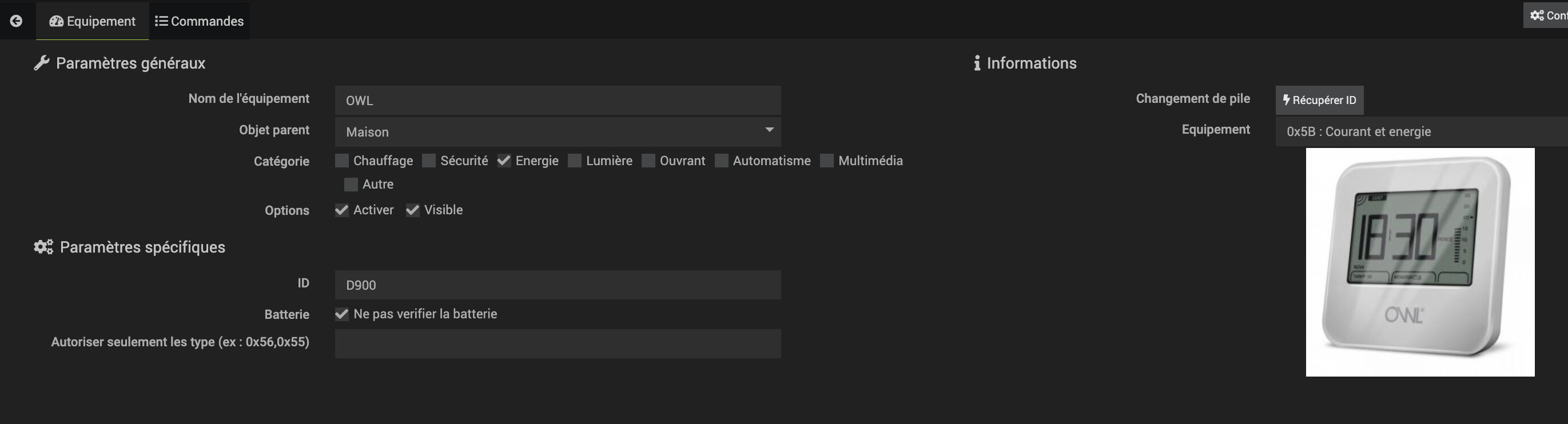The image size is (1568, 424).
Task: Toggle the Activer option
Action: (x=342, y=210)
